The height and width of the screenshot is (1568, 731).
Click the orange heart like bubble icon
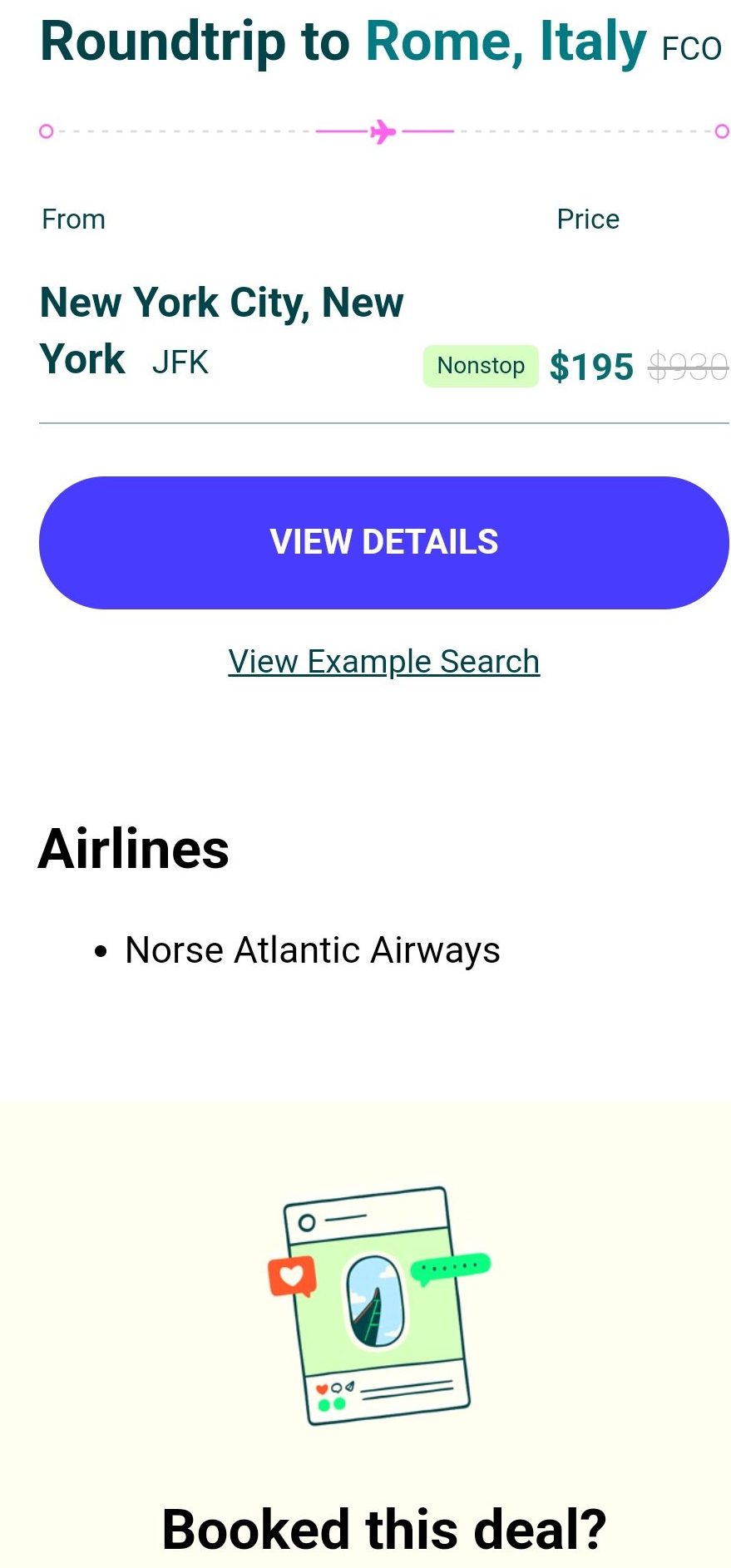[x=292, y=1276]
